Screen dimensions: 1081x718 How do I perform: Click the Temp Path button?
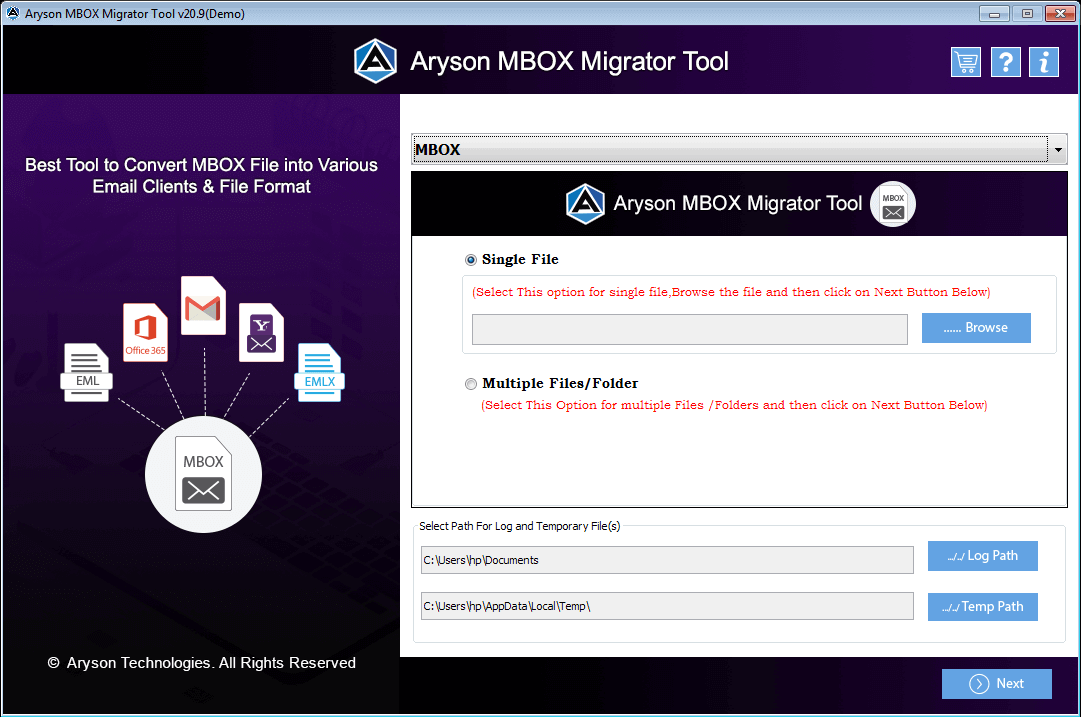(982, 607)
